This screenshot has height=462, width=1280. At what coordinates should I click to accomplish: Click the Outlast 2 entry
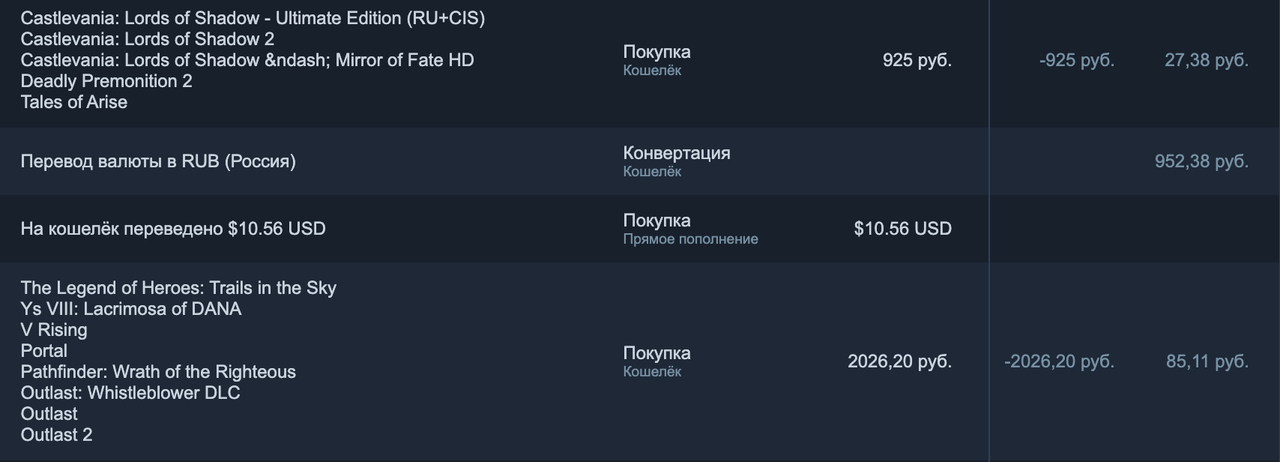coord(56,435)
